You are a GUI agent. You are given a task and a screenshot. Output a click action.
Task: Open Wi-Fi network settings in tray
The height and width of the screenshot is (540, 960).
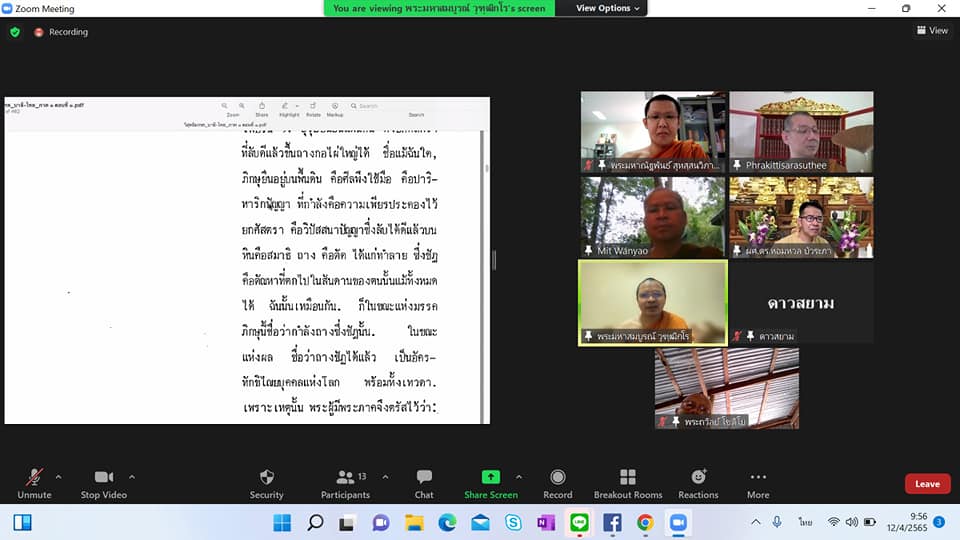click(833, 522)
